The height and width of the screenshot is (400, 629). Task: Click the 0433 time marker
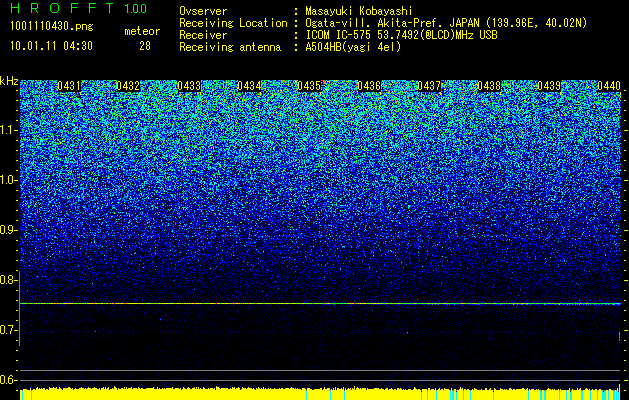tap(189, 86)
